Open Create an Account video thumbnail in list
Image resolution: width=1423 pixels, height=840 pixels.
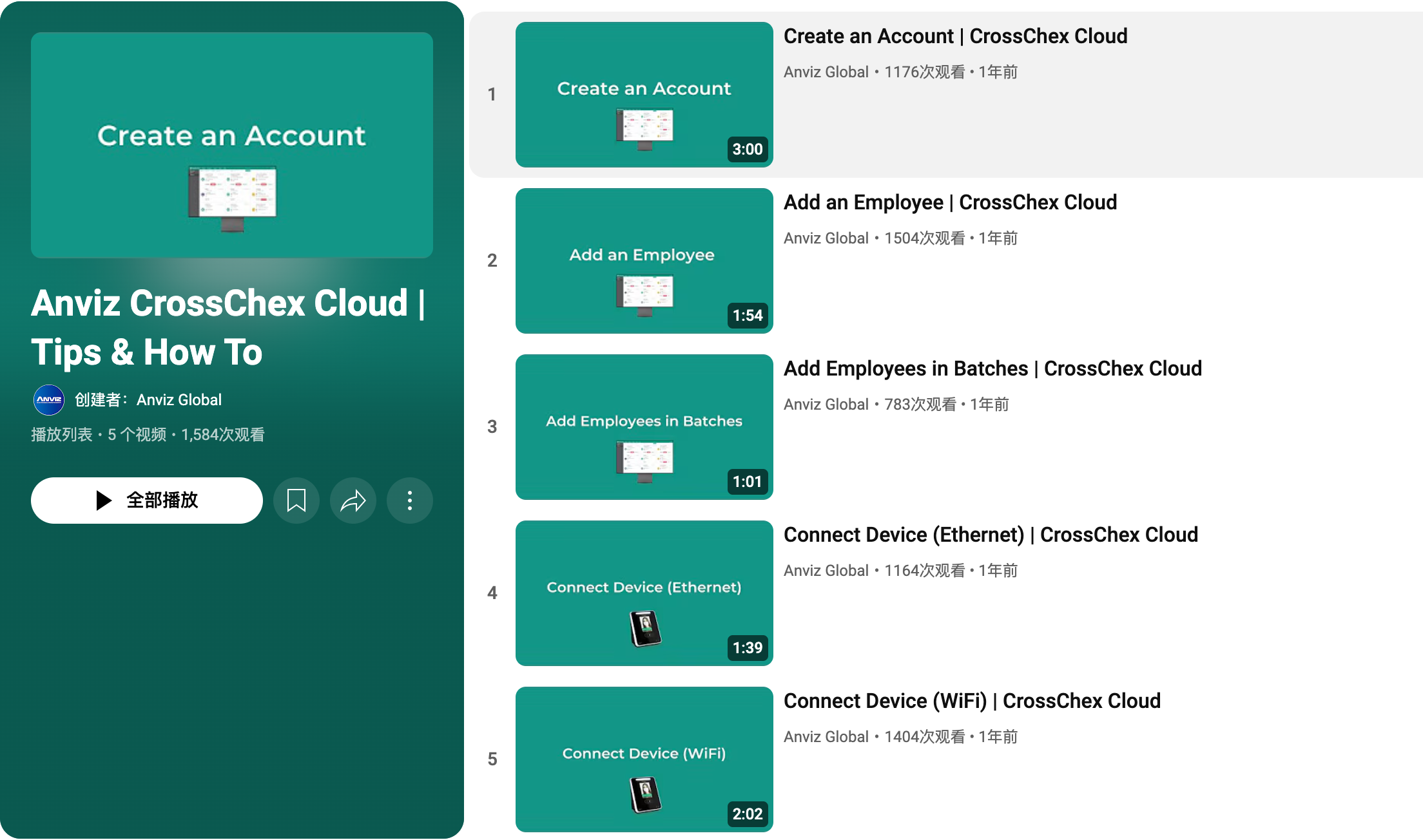coord(644,95)
